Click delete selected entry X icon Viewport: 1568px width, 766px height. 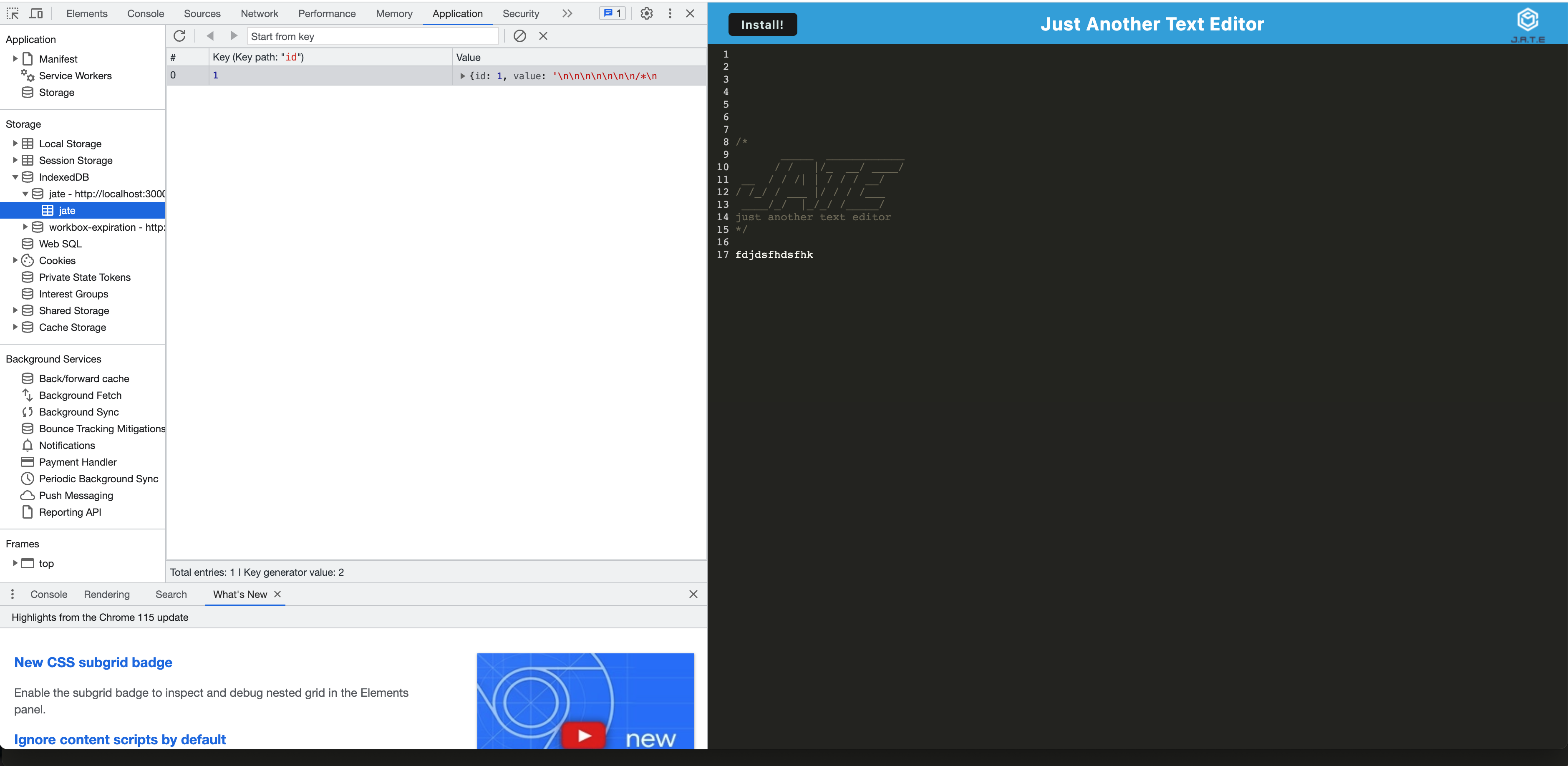pyautogui.click(x=543, y=36)
